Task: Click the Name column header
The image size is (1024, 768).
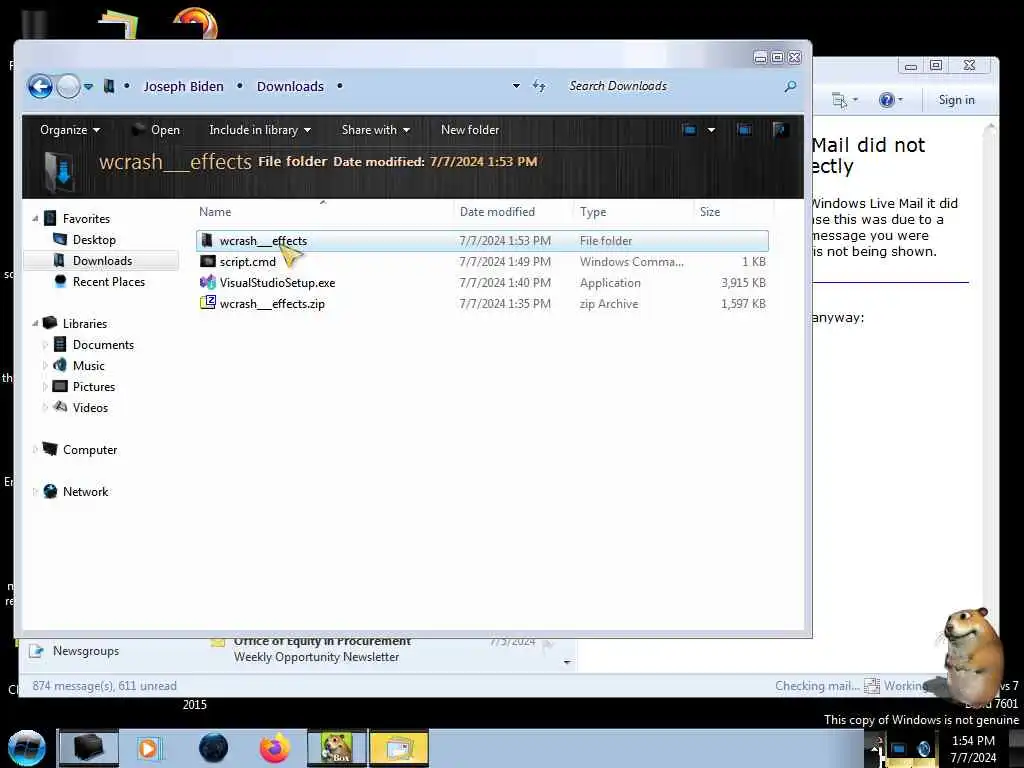Action: tap(215, 212)
